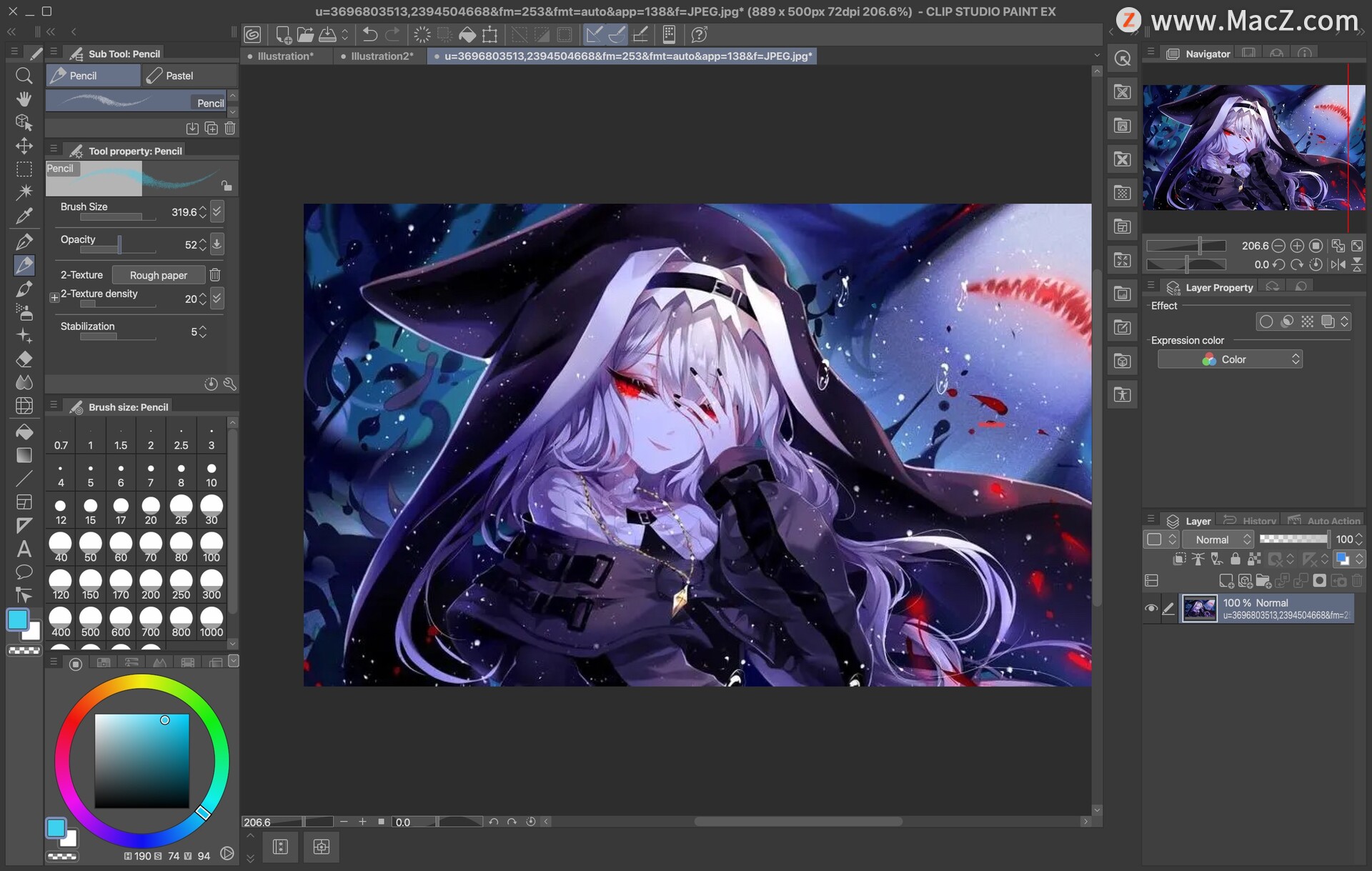Select the Eraser tool
Screen dimensions: 1372x871
coord(24,359)
